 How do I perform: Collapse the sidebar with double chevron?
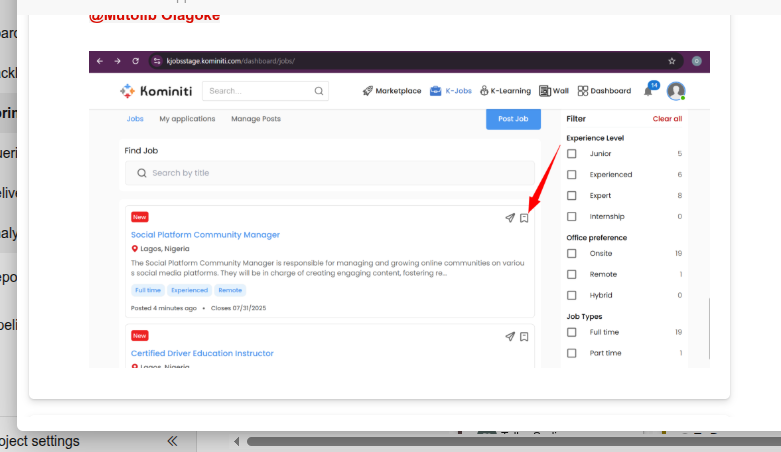click(x=172, y=441)
